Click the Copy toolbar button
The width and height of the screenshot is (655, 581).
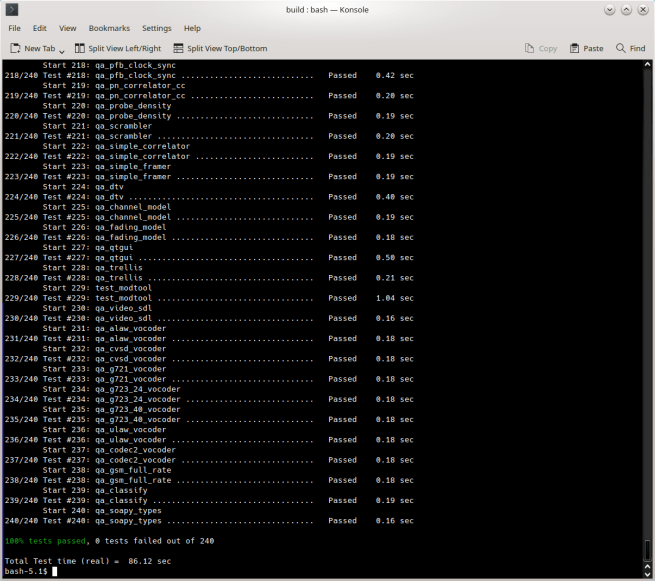[x=541, y=48]
